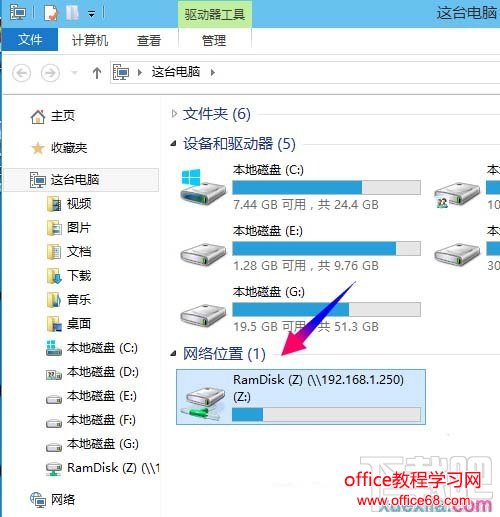Open the 管理 drive tools tab
The height and width of the screenshot is (517, 500).
(214, 40)
